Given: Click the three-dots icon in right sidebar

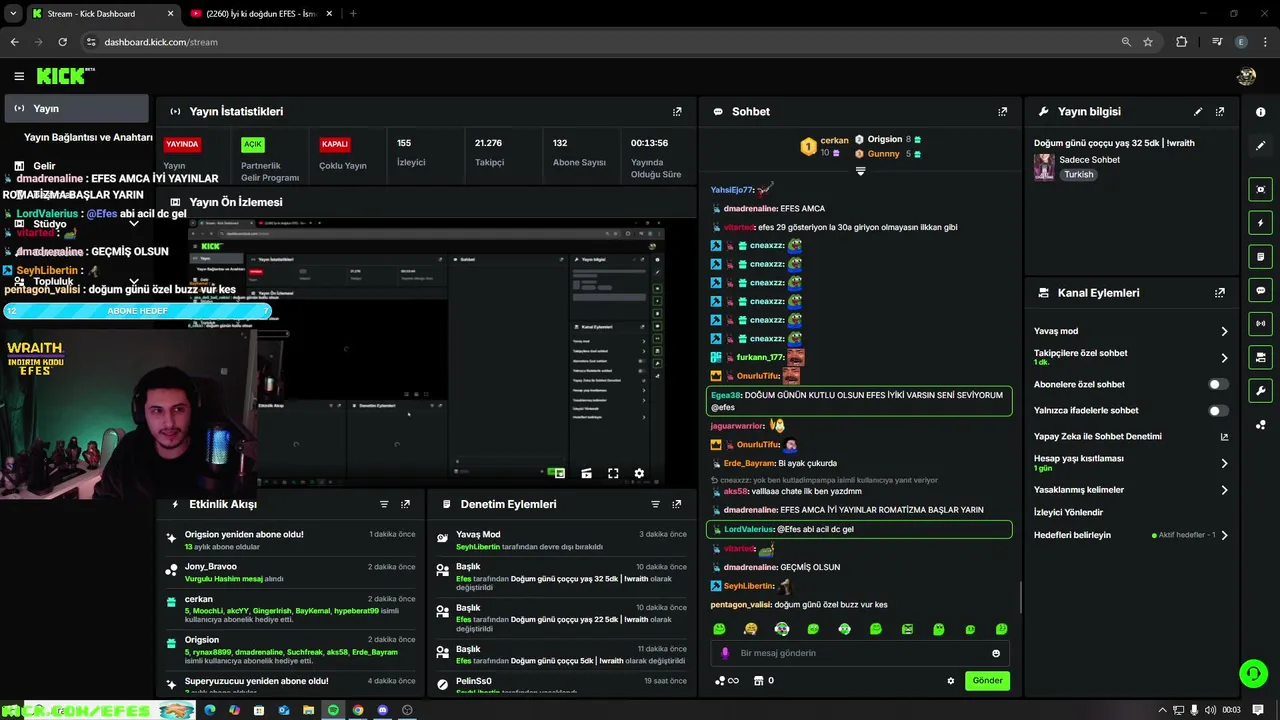Looking at the screenshot, I should click(x=1260, y=424).
